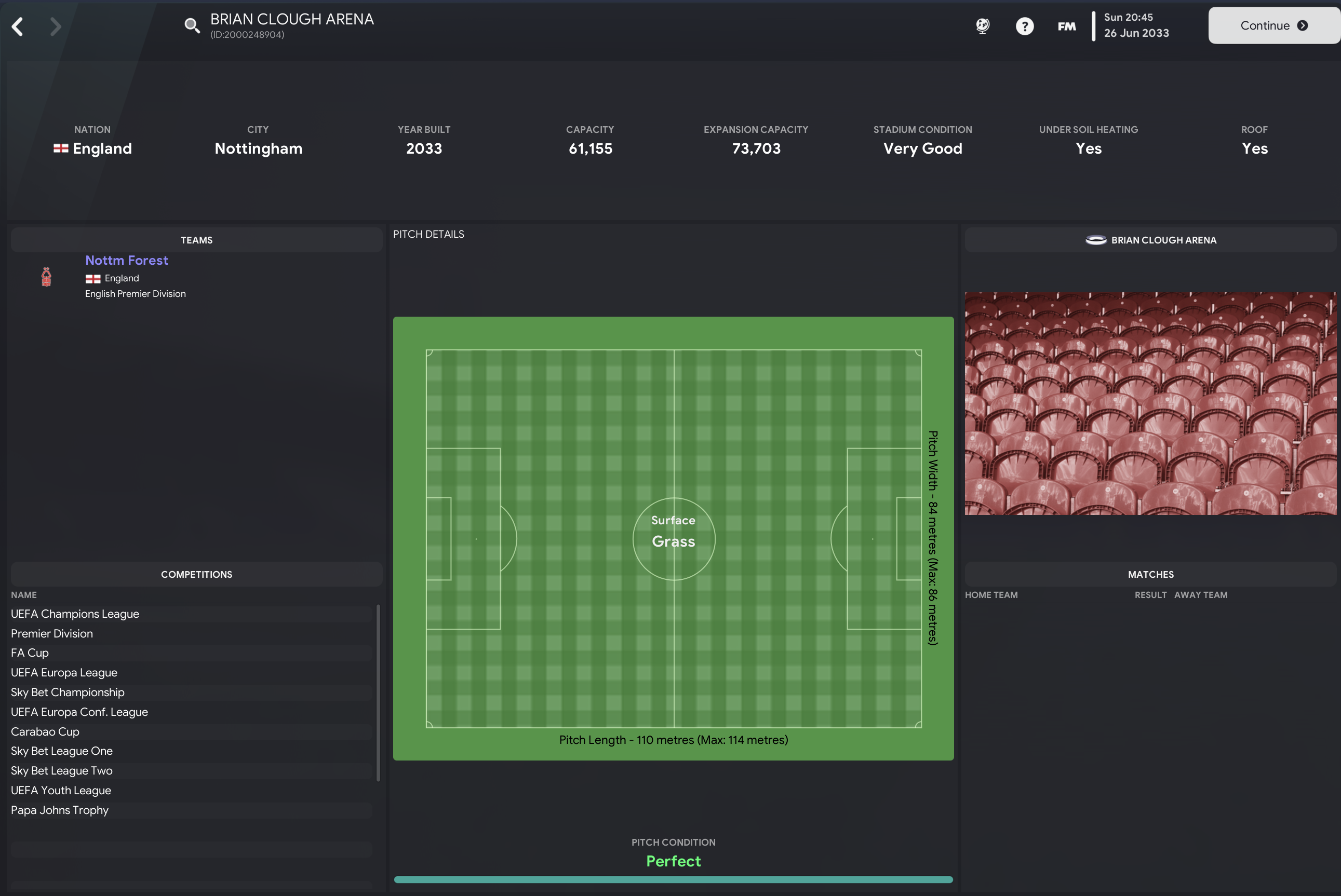
Task: Click the Papa Johns Trophy row
Action: click(x=59, y=810)
